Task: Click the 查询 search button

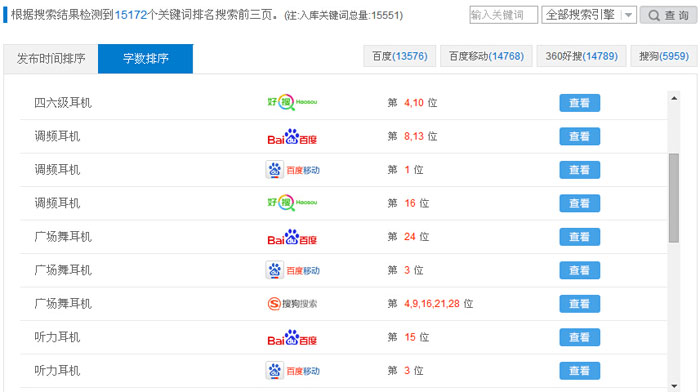Action: coord(668,15)
